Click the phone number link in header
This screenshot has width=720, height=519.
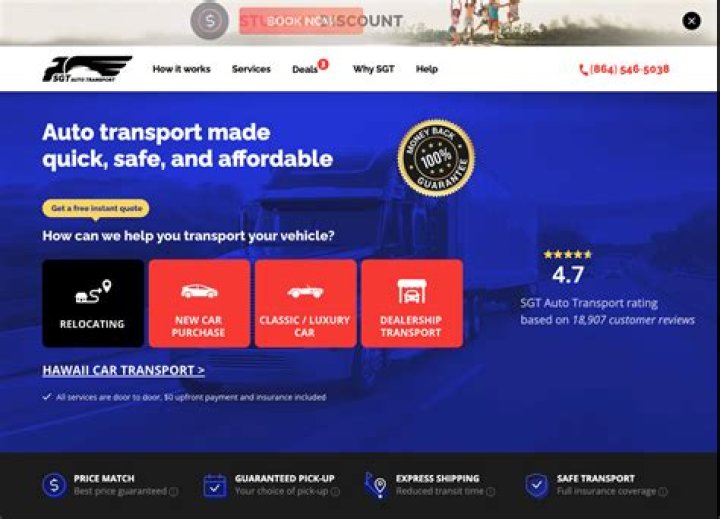pyautogui.click(x=624, y=69)
